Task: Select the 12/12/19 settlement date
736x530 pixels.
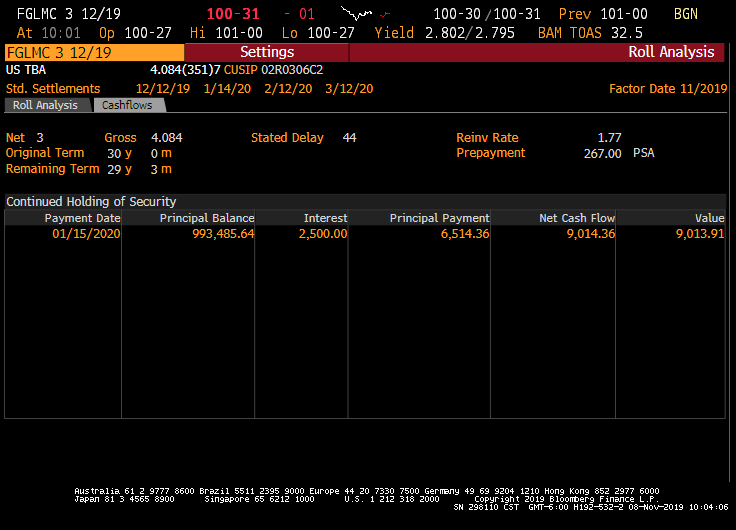Action: 163,89
